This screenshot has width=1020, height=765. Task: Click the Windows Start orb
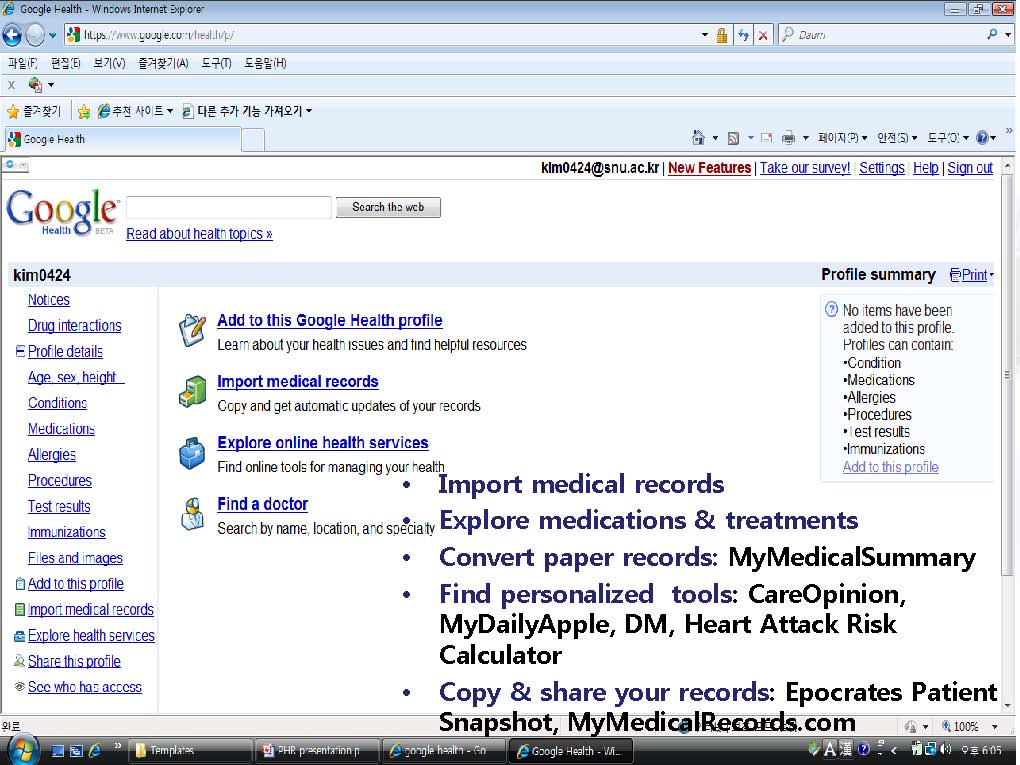[22, 750]
